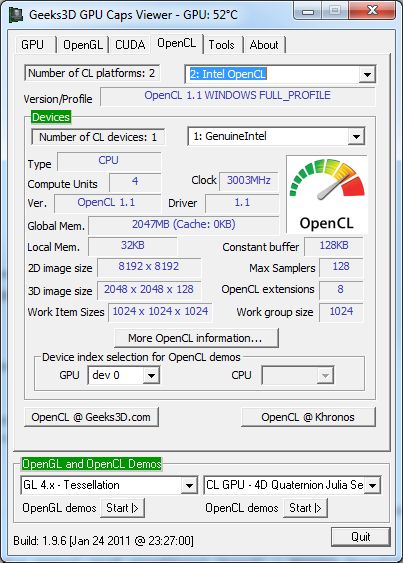403x563 pixels.
Task: Expand the GenuineIntel device dropdown arrow
Action: pyautogui.click(x=356, y=136)
